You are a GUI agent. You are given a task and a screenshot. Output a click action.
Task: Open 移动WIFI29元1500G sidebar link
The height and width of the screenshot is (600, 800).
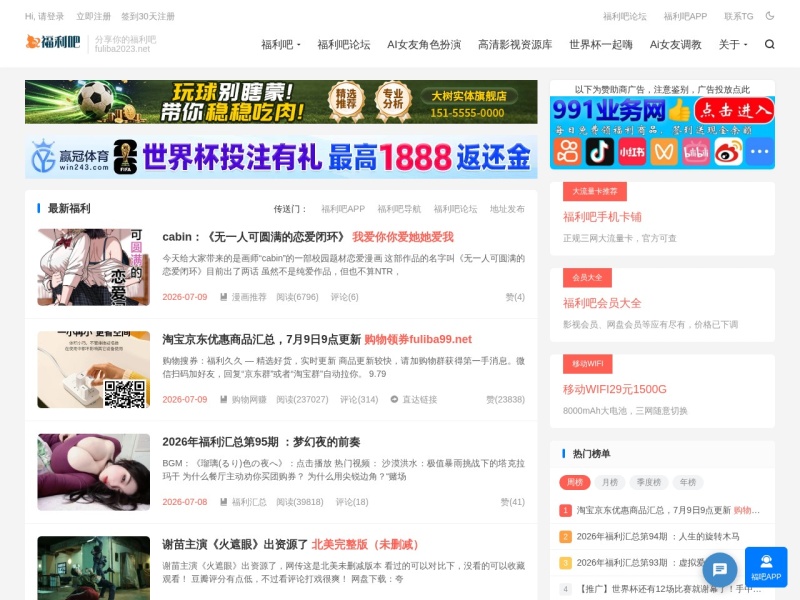[615, 389]
